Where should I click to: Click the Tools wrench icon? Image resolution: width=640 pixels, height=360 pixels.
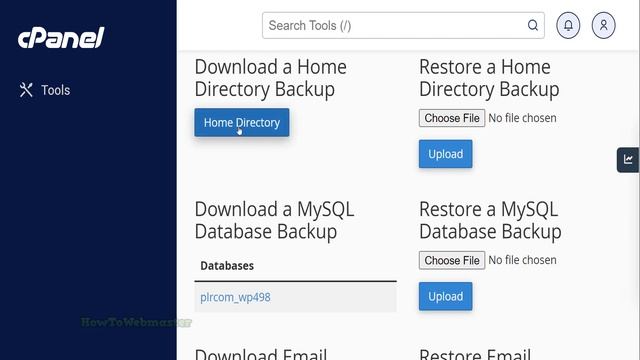[x=26, y=90]
